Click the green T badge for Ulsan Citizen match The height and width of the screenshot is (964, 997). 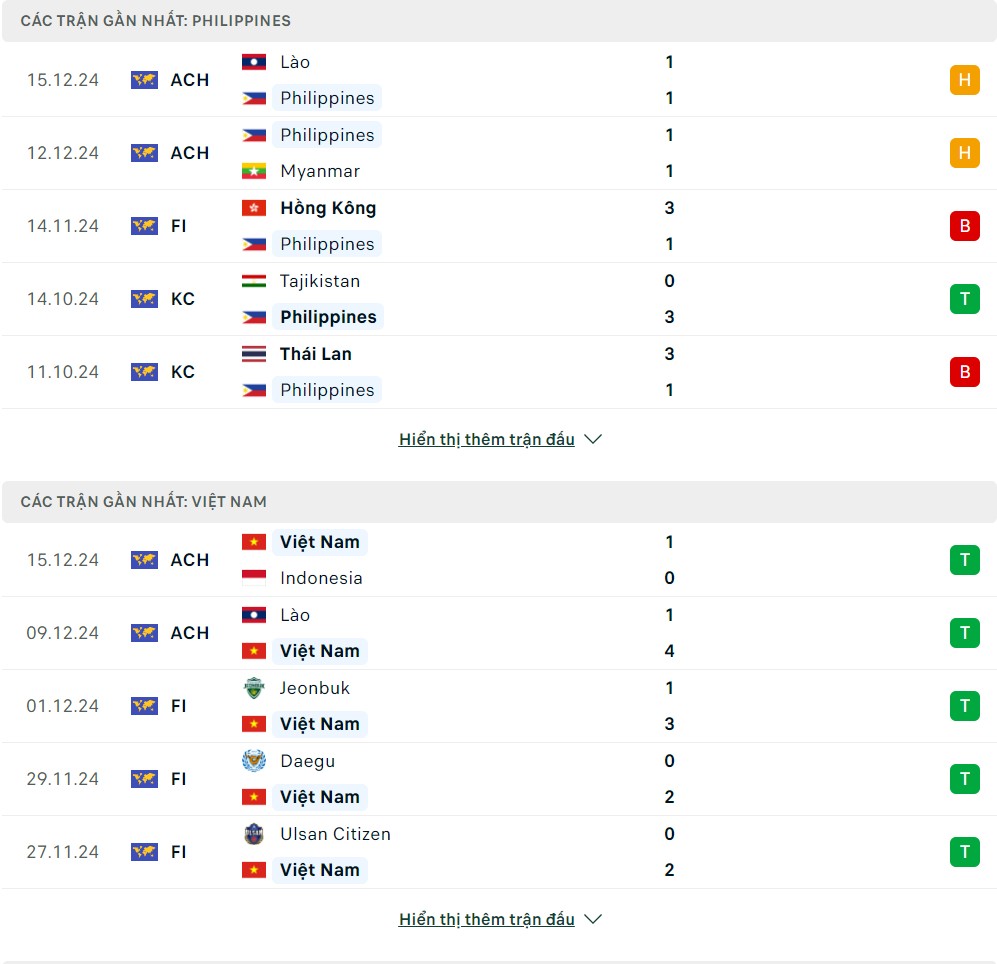(964, 852)
